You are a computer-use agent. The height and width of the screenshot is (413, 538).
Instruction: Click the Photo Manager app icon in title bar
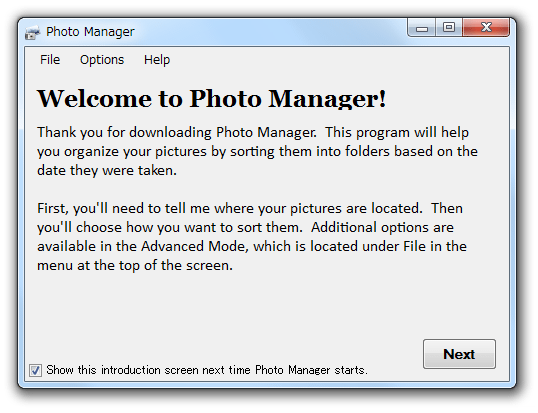[x=32, y=33]
